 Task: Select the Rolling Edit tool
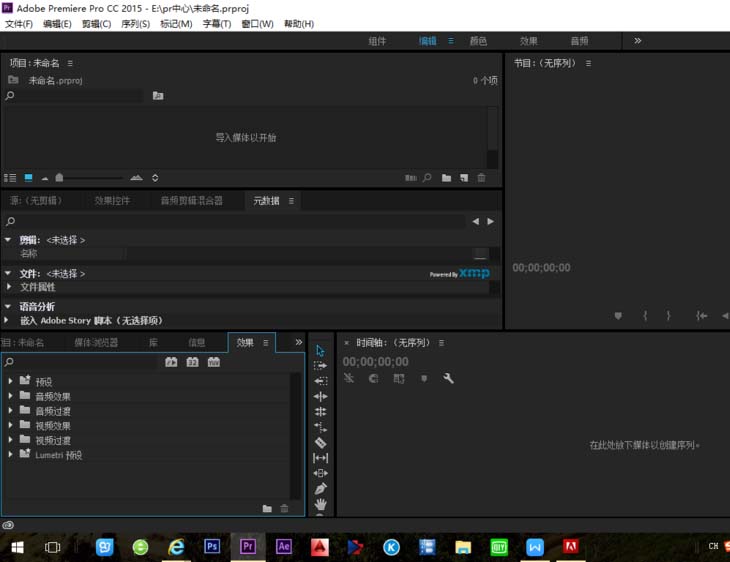320,412
